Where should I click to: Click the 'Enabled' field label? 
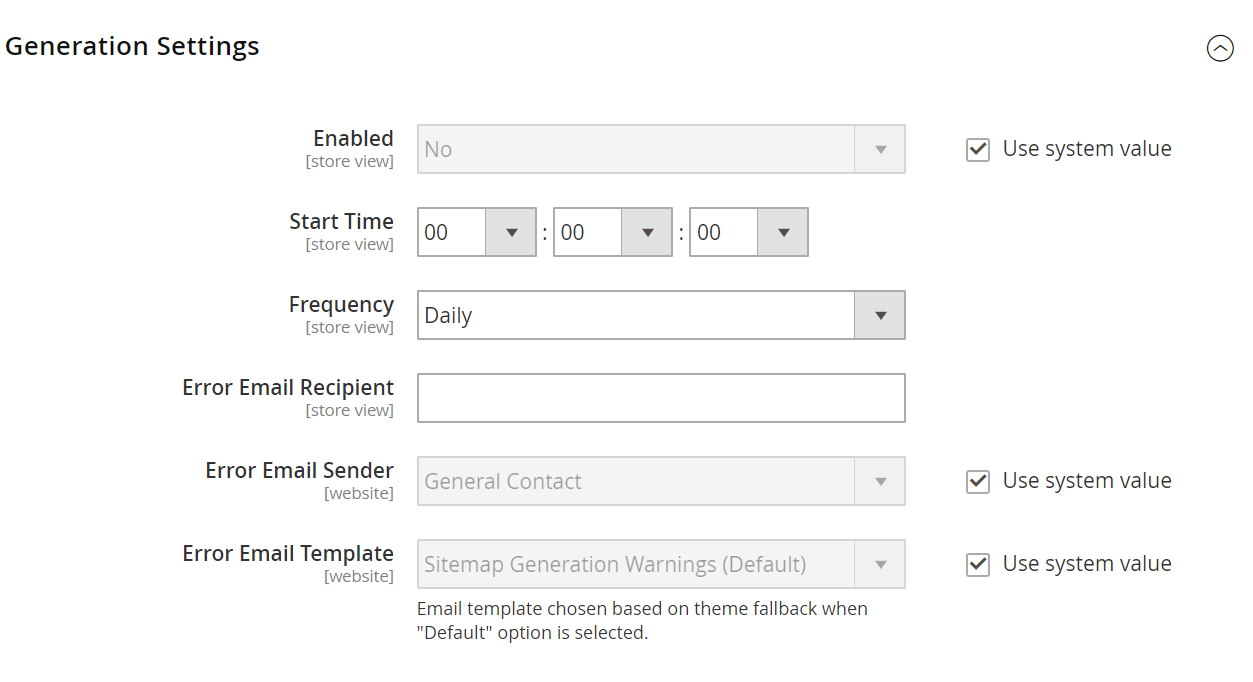point(353,139)
